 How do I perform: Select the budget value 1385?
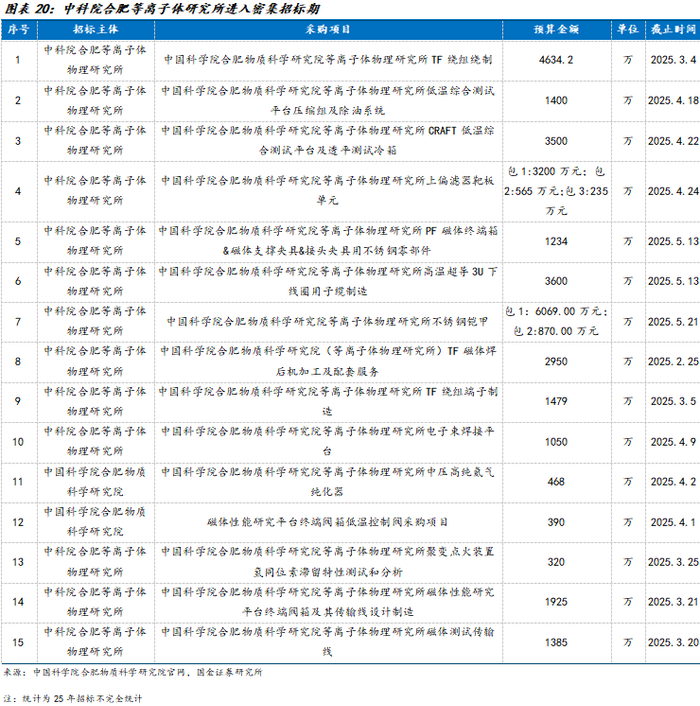click(x=556, y=643)
